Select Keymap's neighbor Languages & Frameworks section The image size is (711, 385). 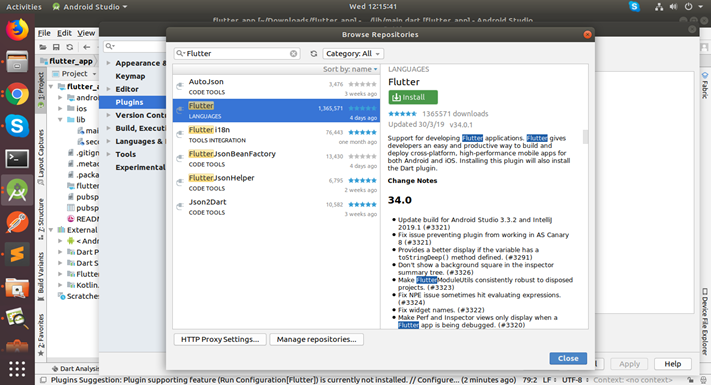[x=140, y=141]
